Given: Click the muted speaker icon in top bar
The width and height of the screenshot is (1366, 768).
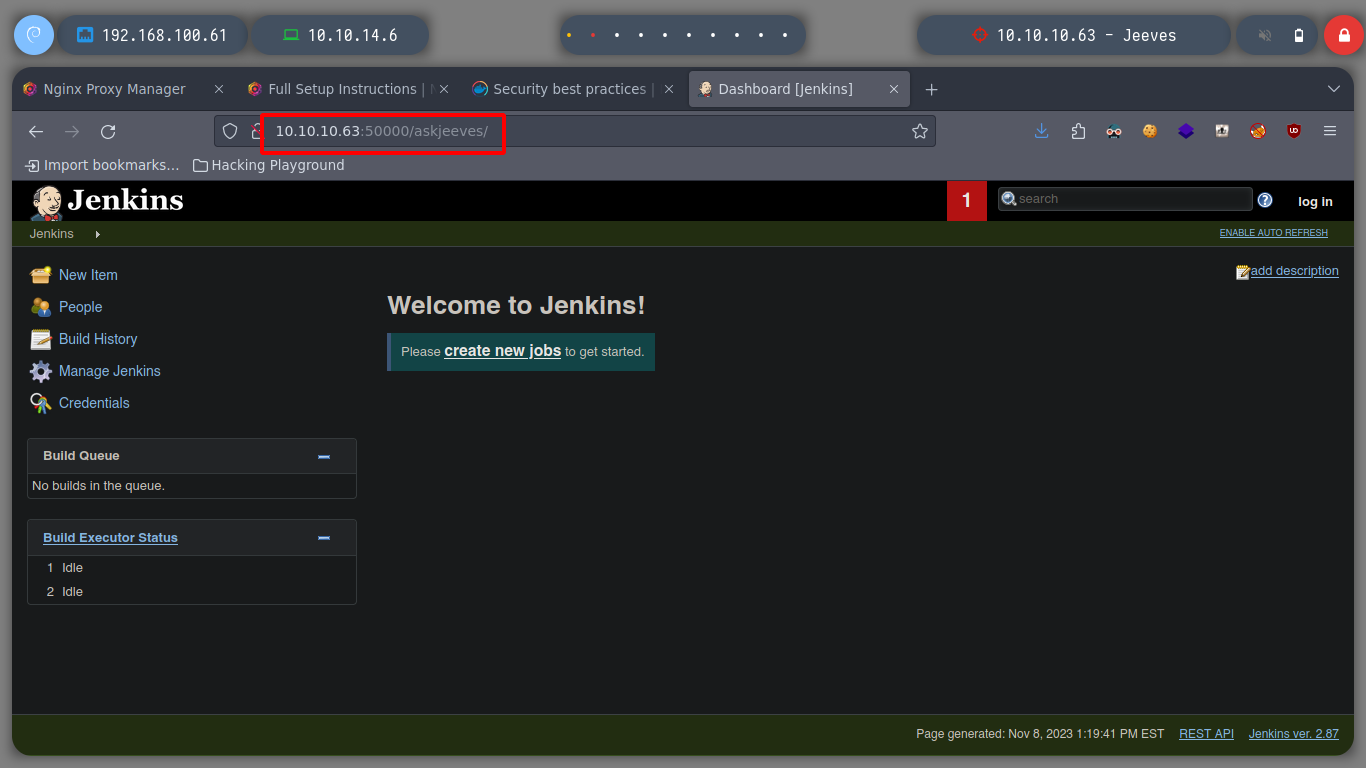Looking at the screenshot, I should click(1264, 35).
